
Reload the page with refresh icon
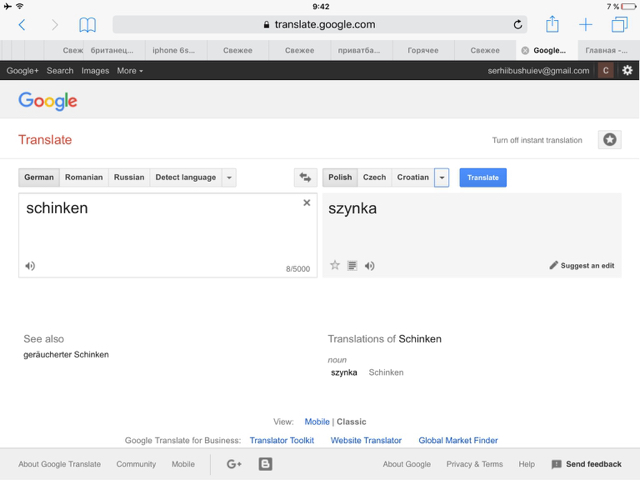(518, 24)
